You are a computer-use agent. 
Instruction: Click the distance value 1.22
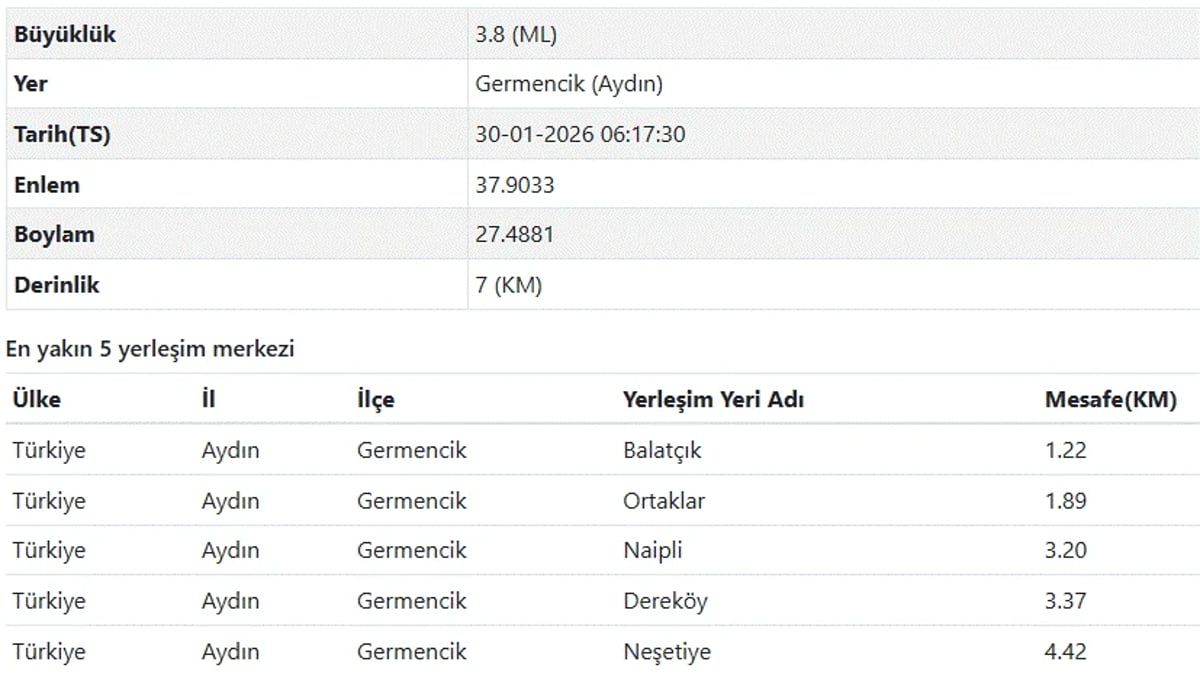1065,451
